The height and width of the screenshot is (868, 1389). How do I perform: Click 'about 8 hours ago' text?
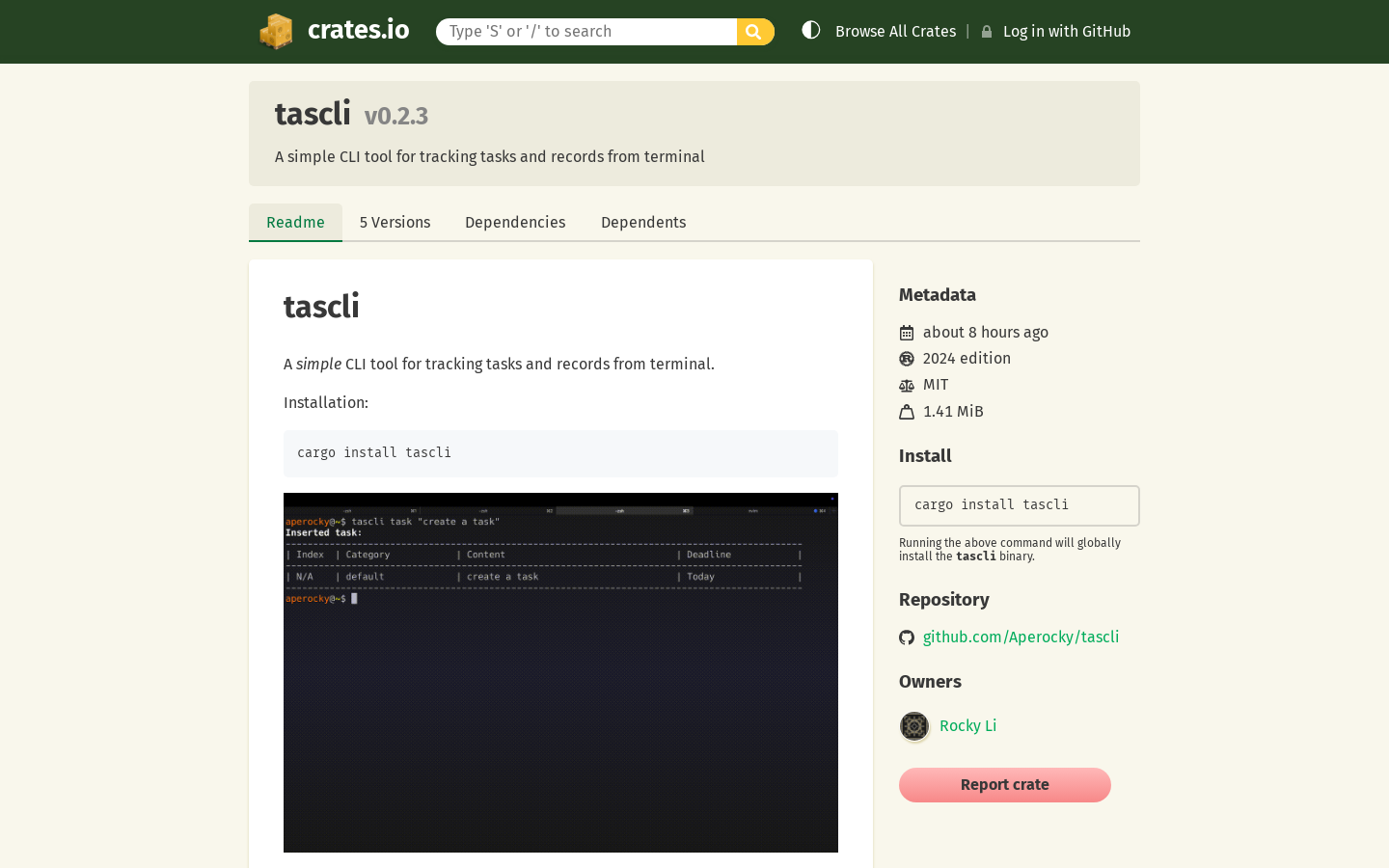point(986,332)
